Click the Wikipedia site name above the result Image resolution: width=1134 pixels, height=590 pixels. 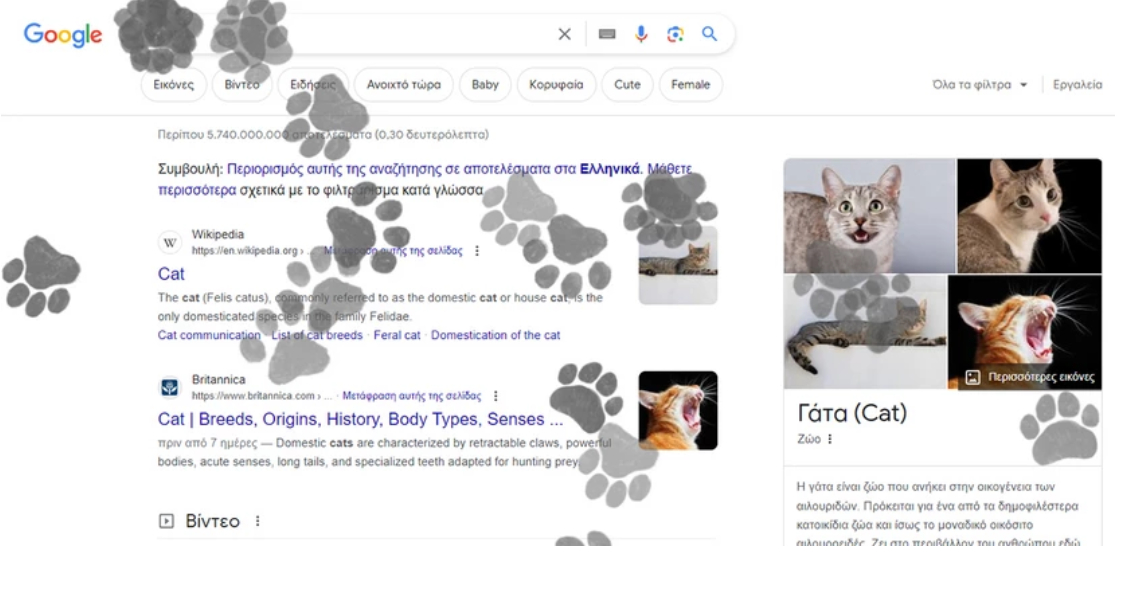pos(218,234)
